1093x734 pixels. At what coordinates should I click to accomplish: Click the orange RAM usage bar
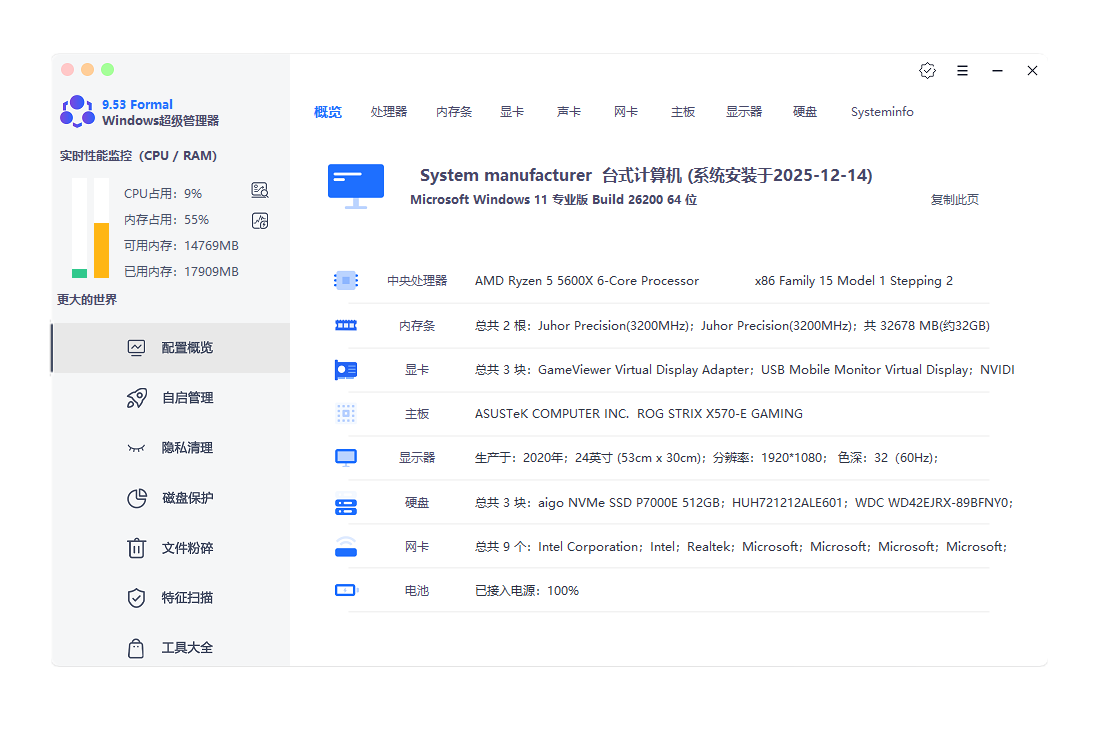101,250
